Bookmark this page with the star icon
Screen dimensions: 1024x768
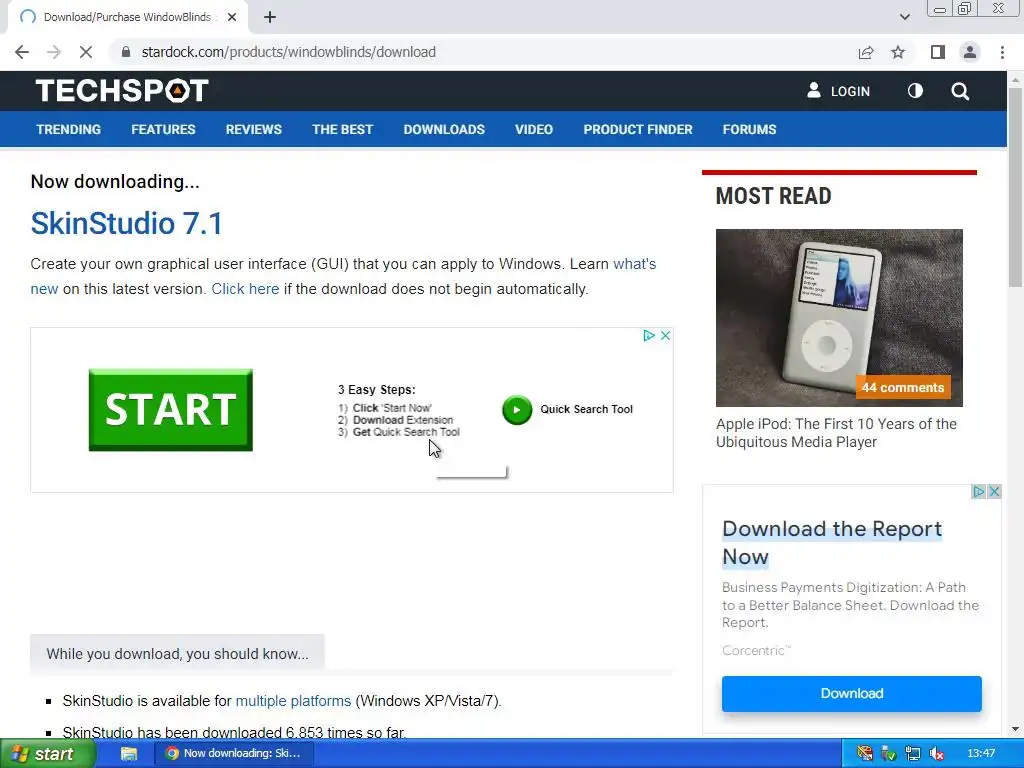pyautogui.click(x=898, y=52)
